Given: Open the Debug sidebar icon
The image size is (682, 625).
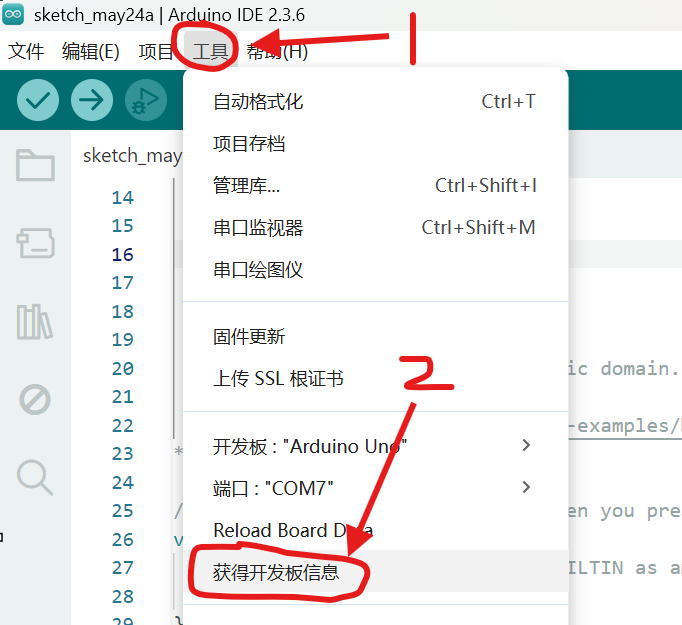Looking at the screenshot, I should click(35, 399).
